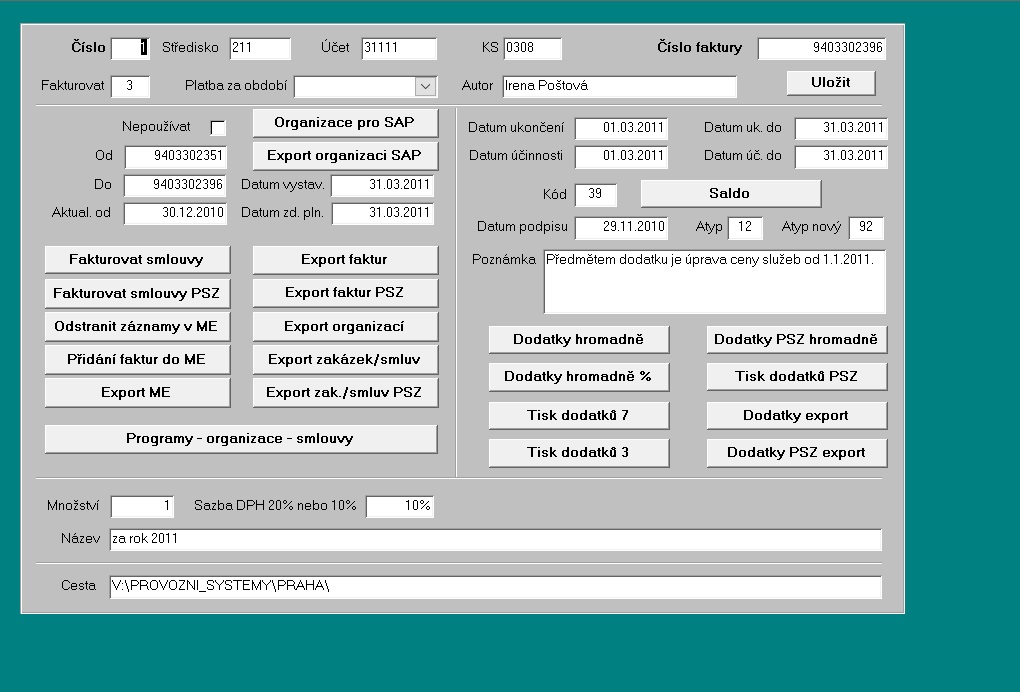This screenshot has height=692, width=1020.
Task: Run Export ME
Action: [137, 393]
